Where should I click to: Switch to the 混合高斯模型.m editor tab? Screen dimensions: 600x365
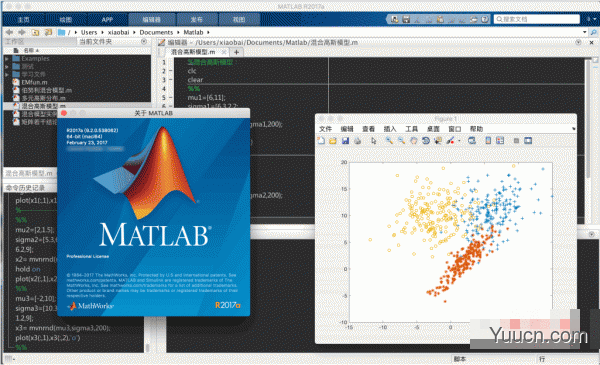[x=193, y=52]
